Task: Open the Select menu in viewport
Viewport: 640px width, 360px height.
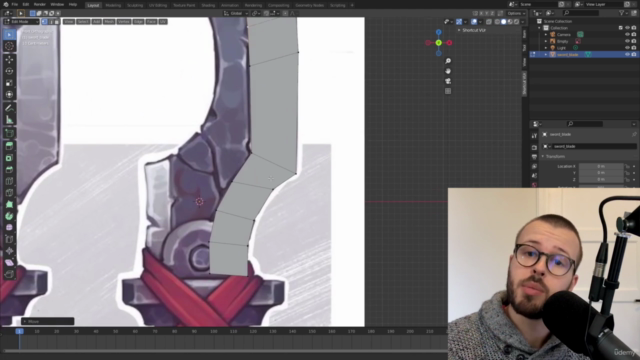Action: 83,22
